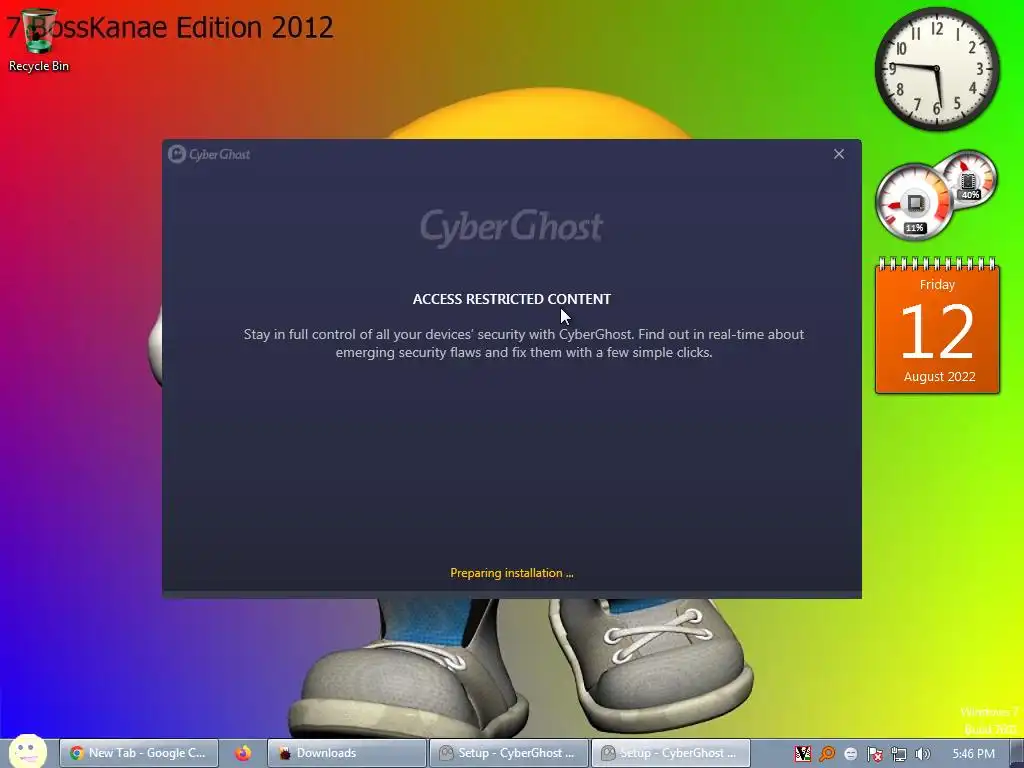The height and width of the screenshot is (768, 1024).
Task: Click the orange magnifier tray icon
Action: 827,754
